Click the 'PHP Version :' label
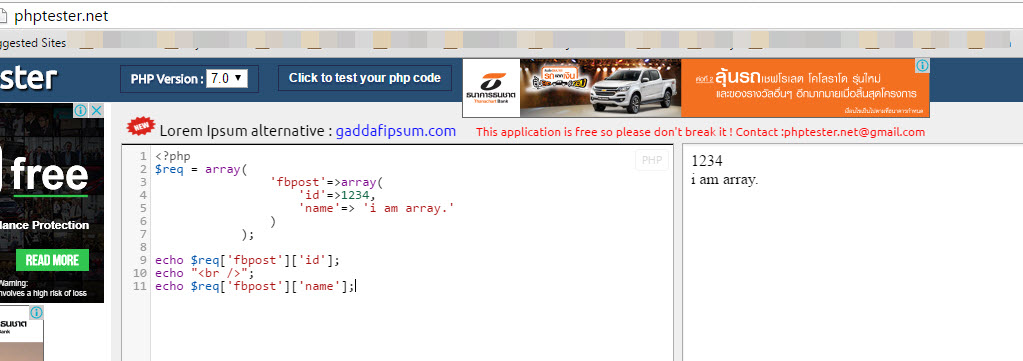The image size is (1023, 361). (x=167, y=79)
